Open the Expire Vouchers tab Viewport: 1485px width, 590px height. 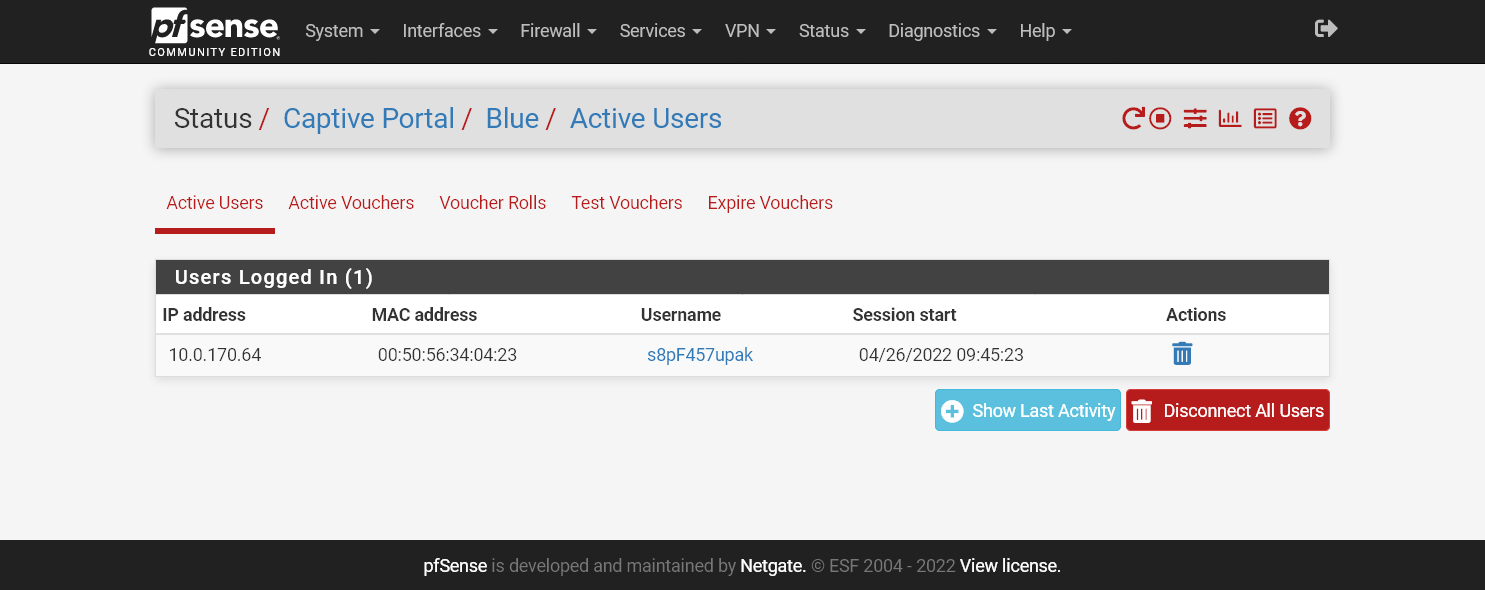(770, 203)
